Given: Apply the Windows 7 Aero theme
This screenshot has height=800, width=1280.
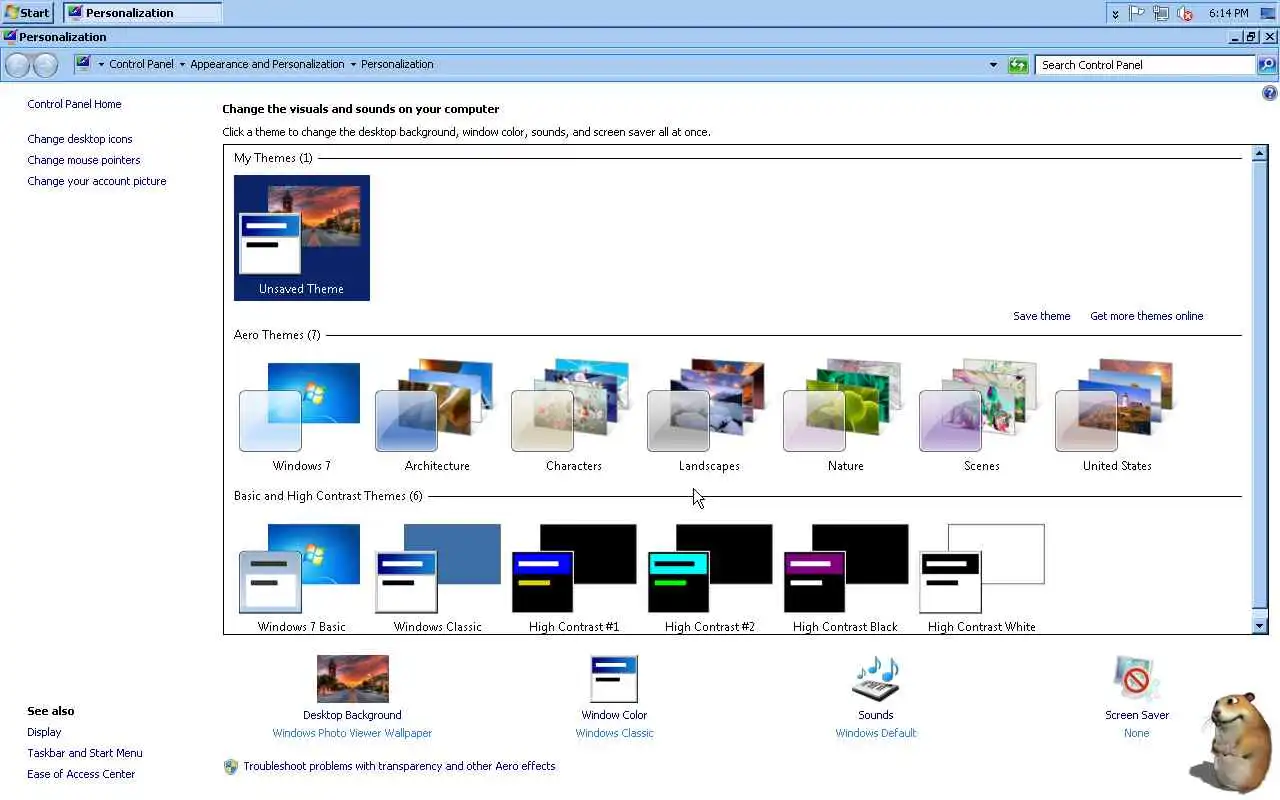Looking at the screenshot, I should [301, 416].
